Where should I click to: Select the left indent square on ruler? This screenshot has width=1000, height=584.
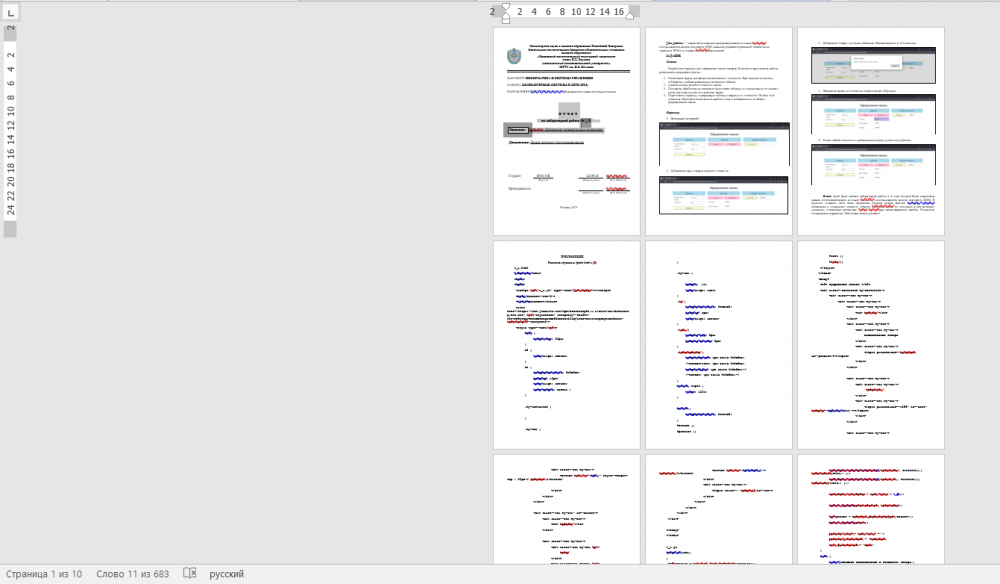click(x=505, y=19)
